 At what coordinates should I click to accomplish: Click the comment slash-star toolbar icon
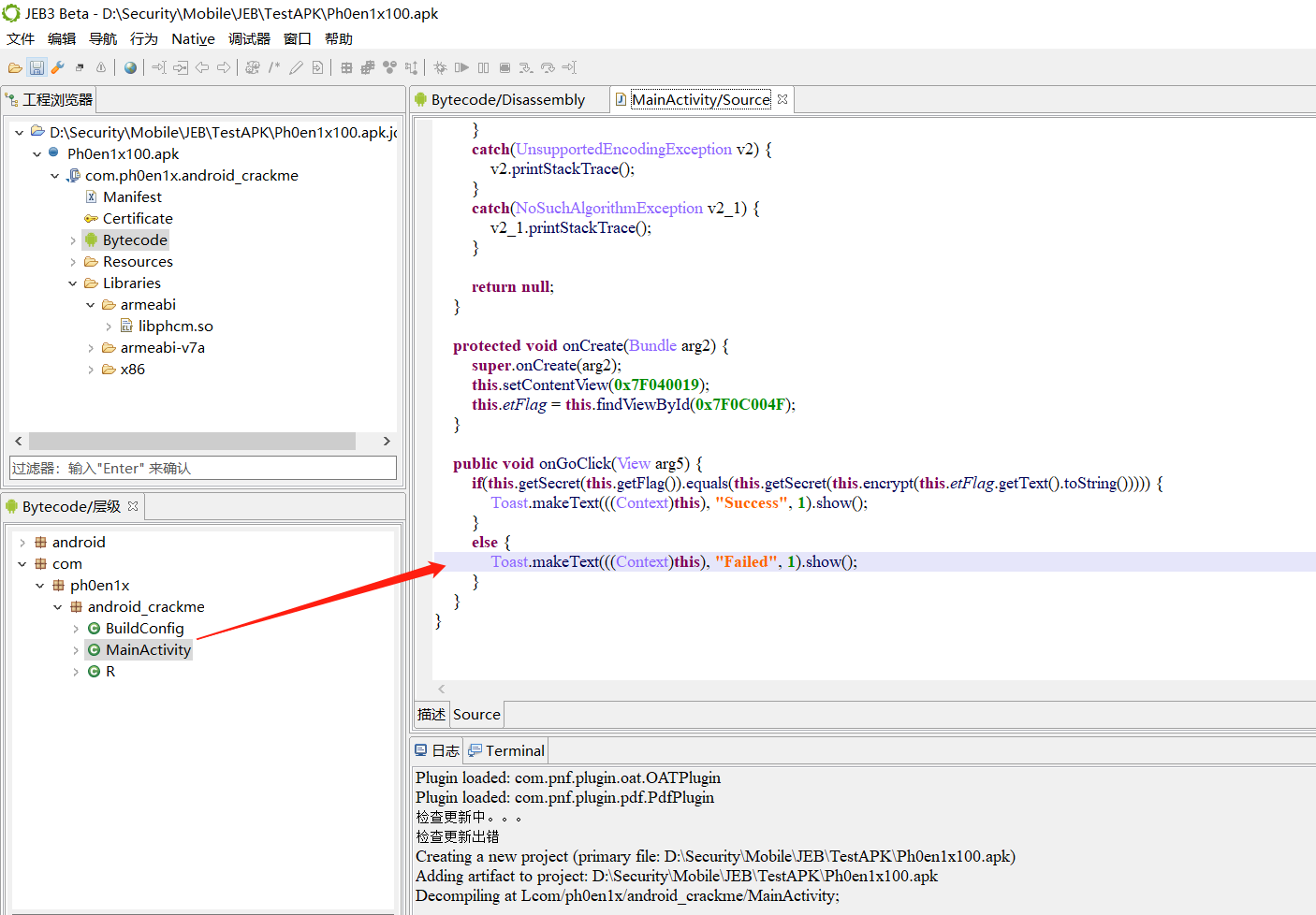(x=274, y=67)
